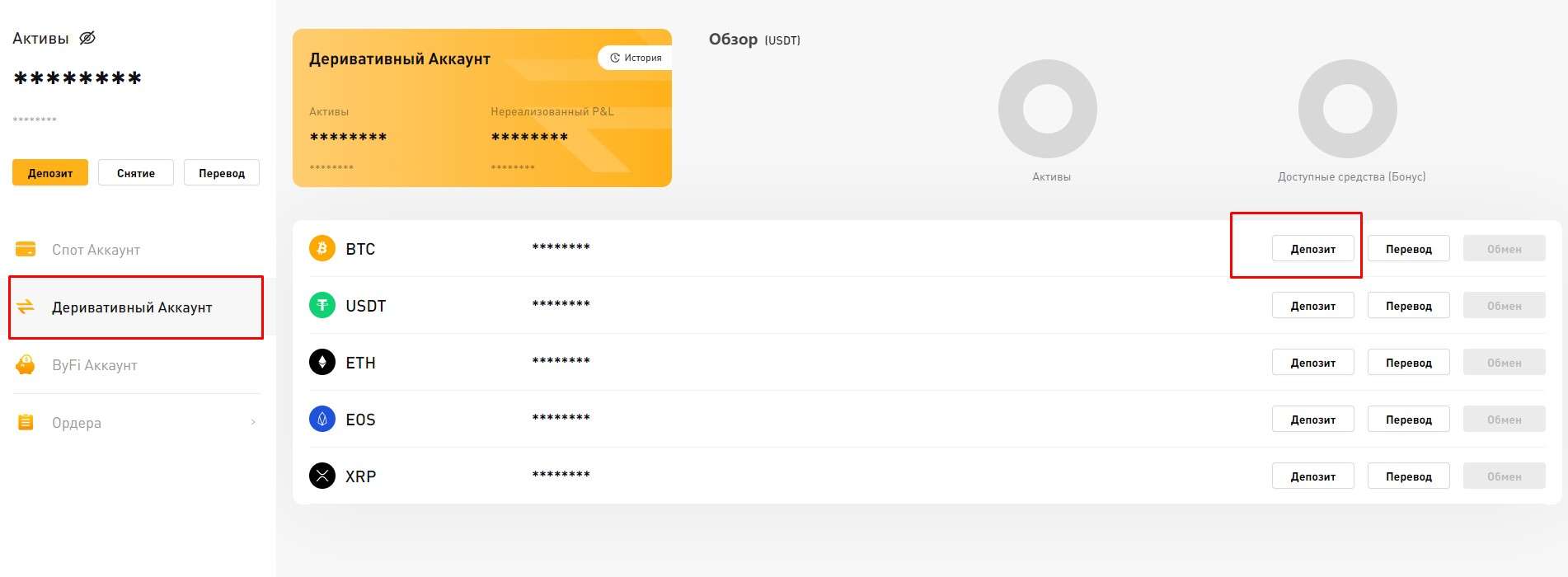Click the ETH label text

point(360,363)
